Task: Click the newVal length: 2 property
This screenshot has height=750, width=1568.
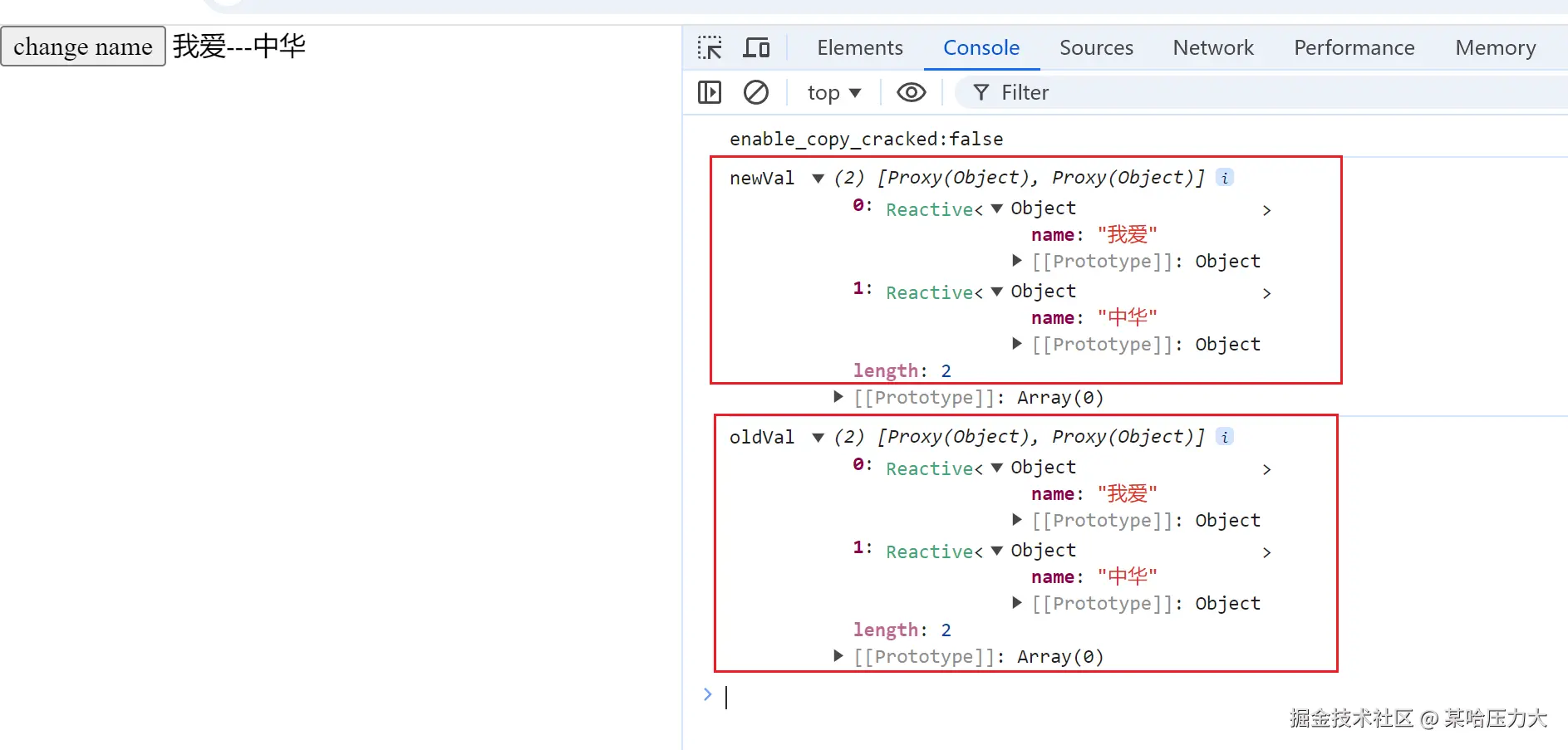Action: (902, 370)
